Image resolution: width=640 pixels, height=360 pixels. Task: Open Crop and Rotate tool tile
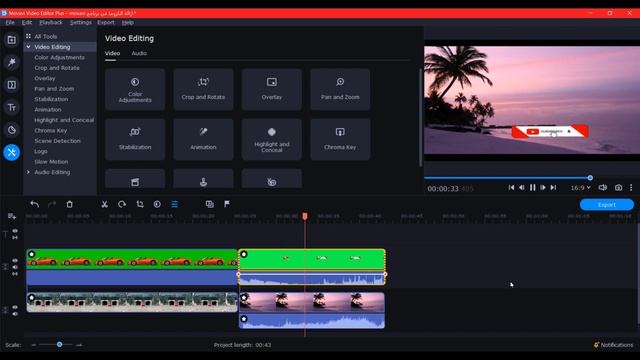[203, 89]
